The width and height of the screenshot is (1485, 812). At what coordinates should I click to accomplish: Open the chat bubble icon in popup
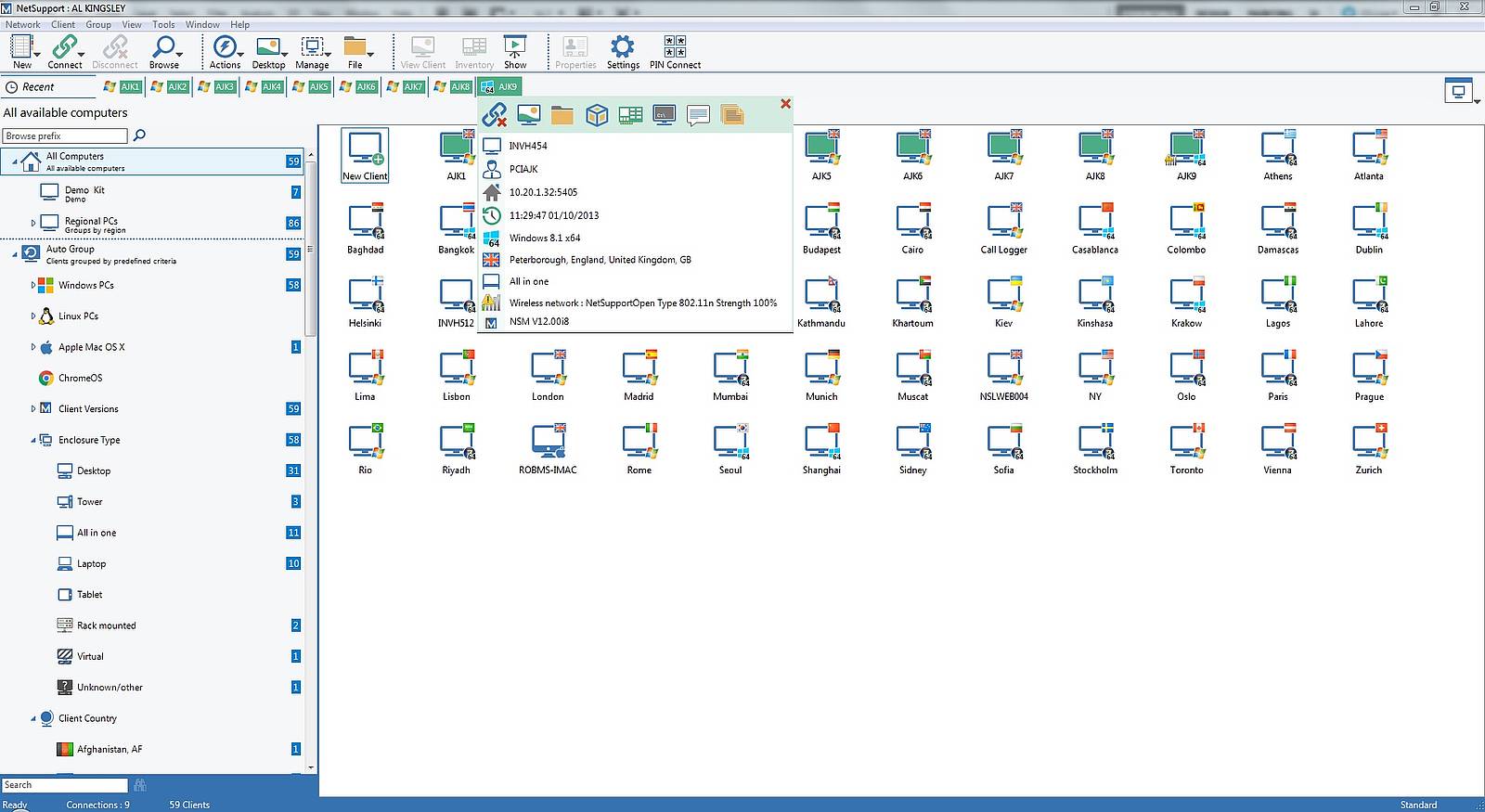[698, 115]
